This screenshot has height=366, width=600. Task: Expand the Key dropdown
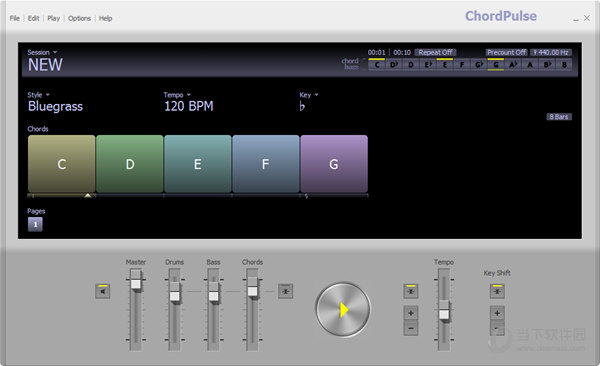[x=309, y=95]
